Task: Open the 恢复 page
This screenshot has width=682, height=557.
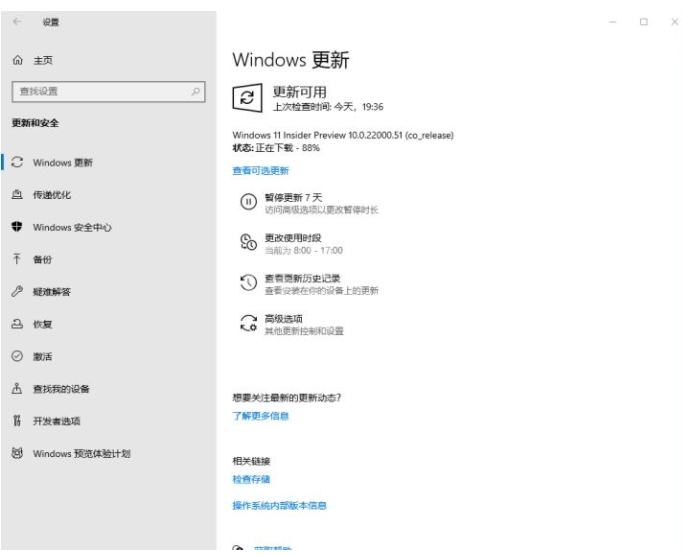Action: tap(42, 324)
